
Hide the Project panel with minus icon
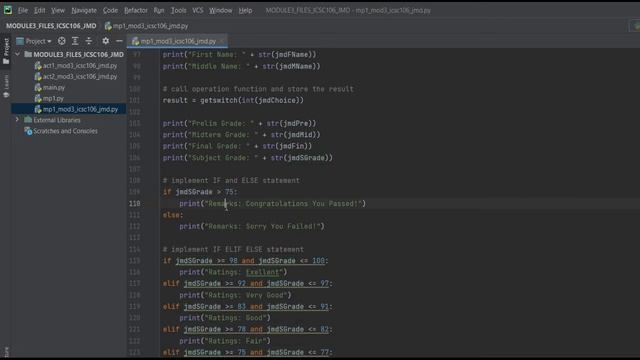pyautogui.click(x=119, y=41)
